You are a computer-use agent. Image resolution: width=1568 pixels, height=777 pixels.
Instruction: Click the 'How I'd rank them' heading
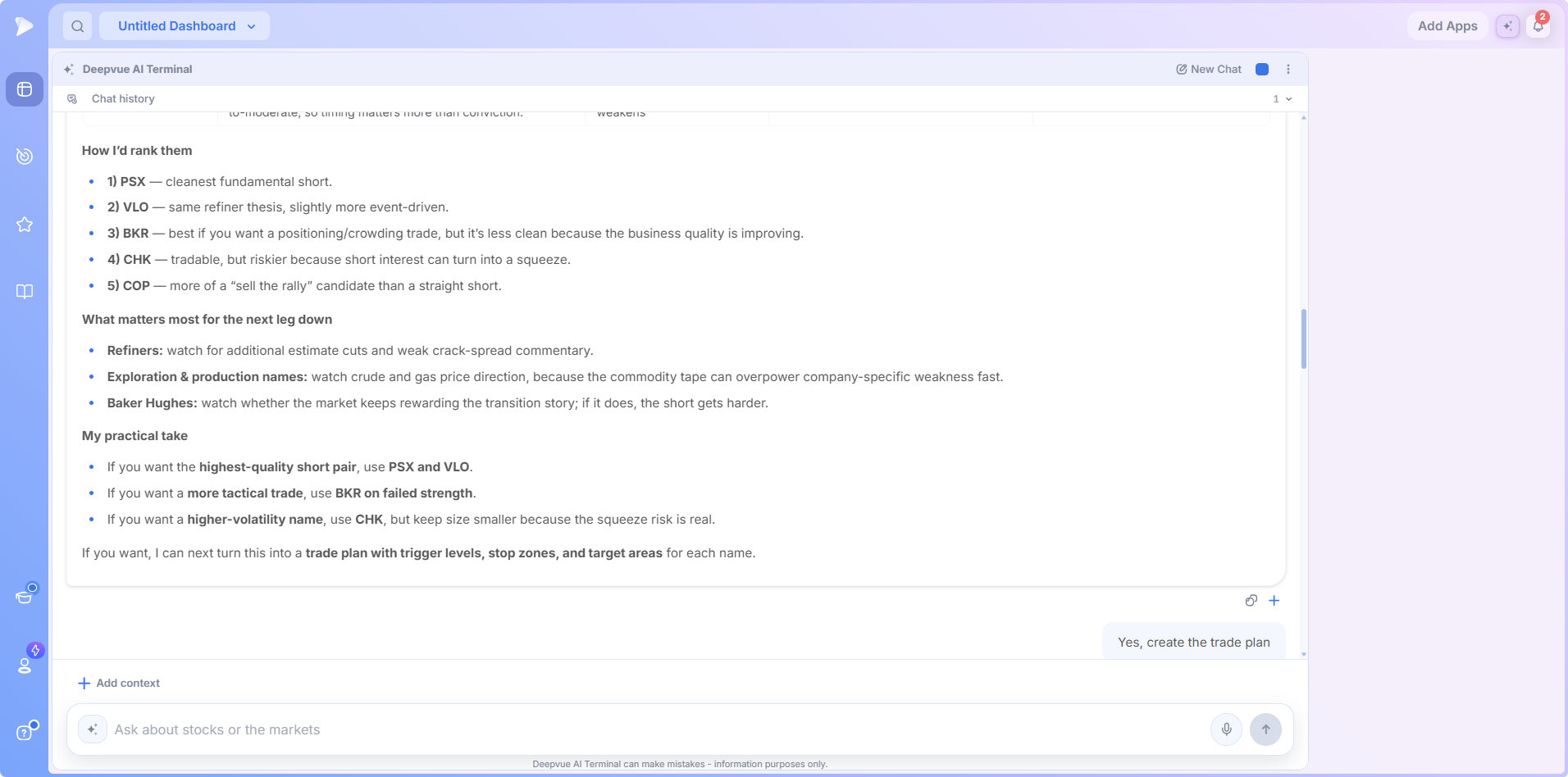tap(137, 151)
